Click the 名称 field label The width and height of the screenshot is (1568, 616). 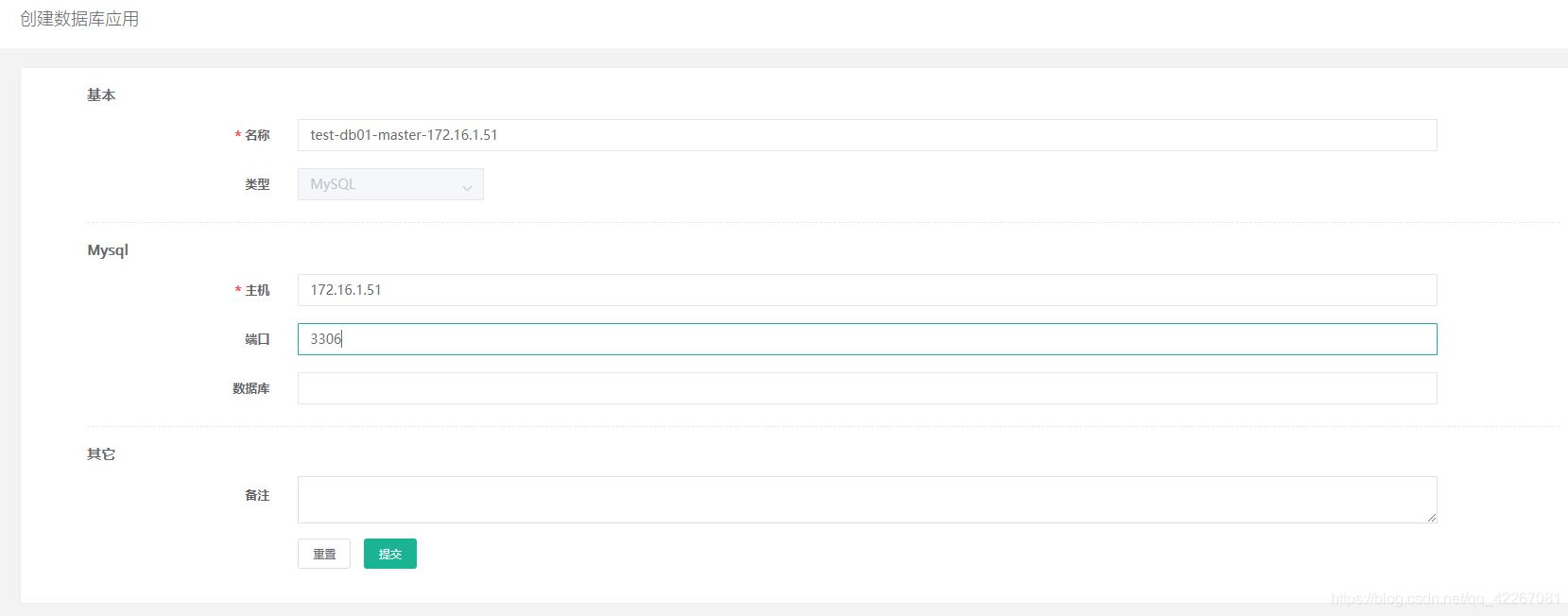pyautogui.click(x=257, y=135)
